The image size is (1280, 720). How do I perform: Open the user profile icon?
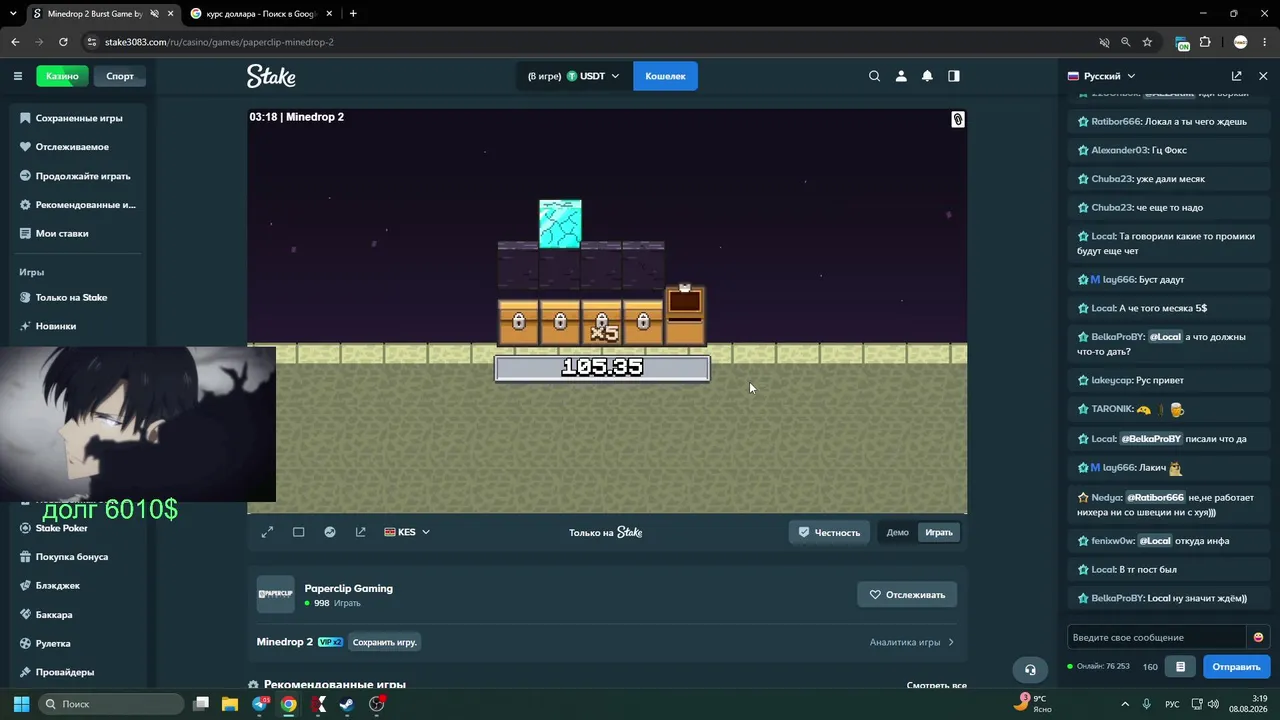901,76
